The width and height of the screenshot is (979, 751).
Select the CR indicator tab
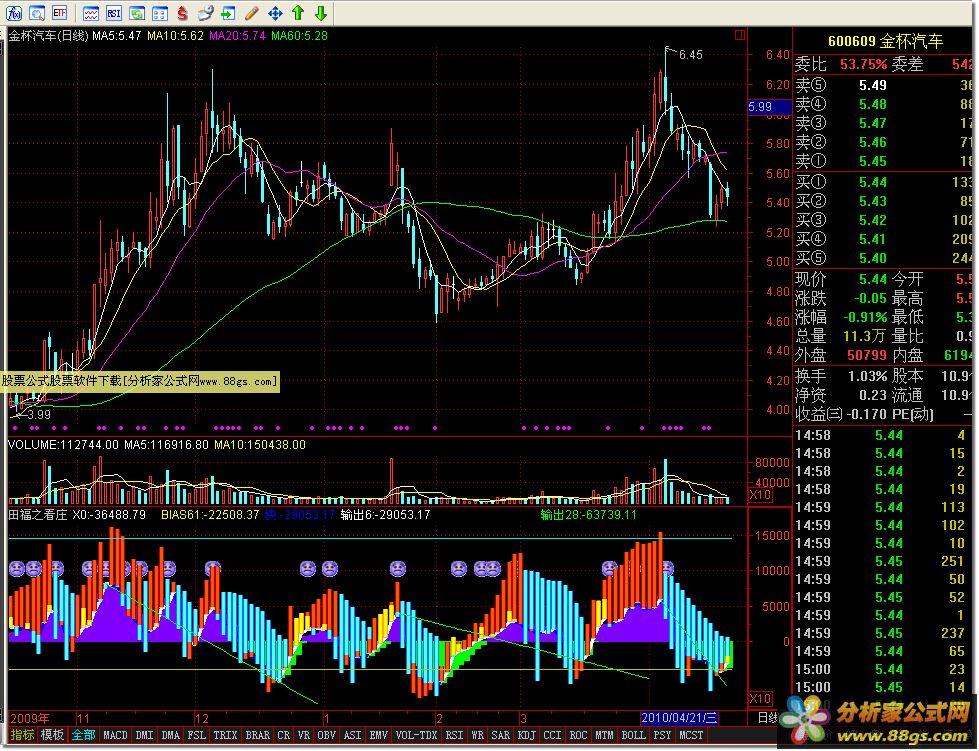click(283, 735)
